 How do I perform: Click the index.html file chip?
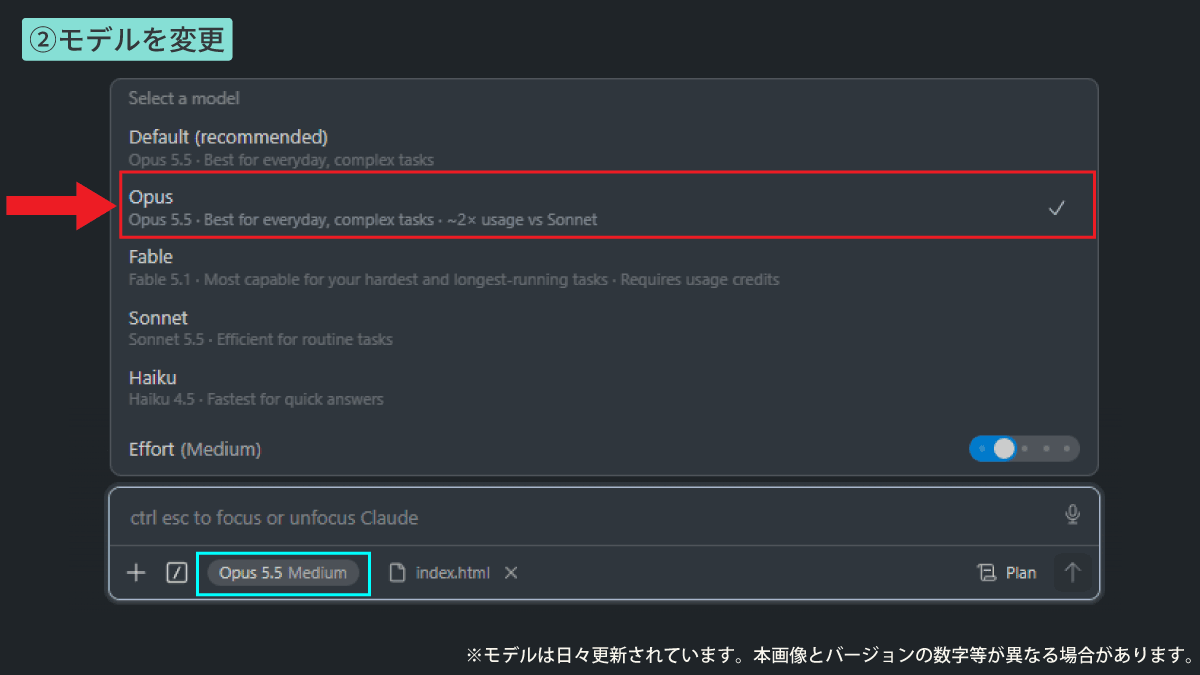coord(440,573)
